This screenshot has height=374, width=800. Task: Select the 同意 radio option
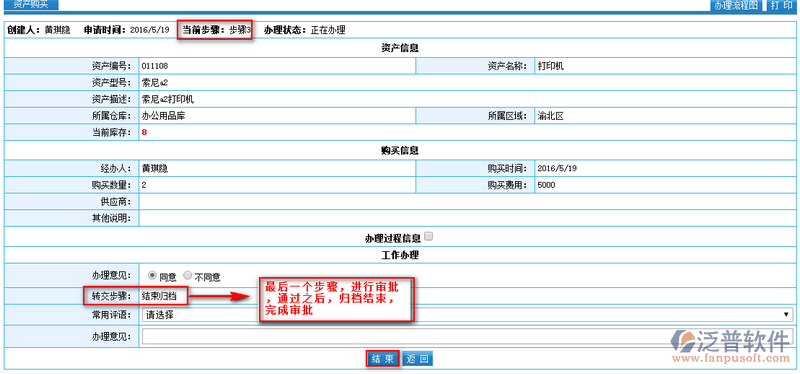(x=152, y=276)
